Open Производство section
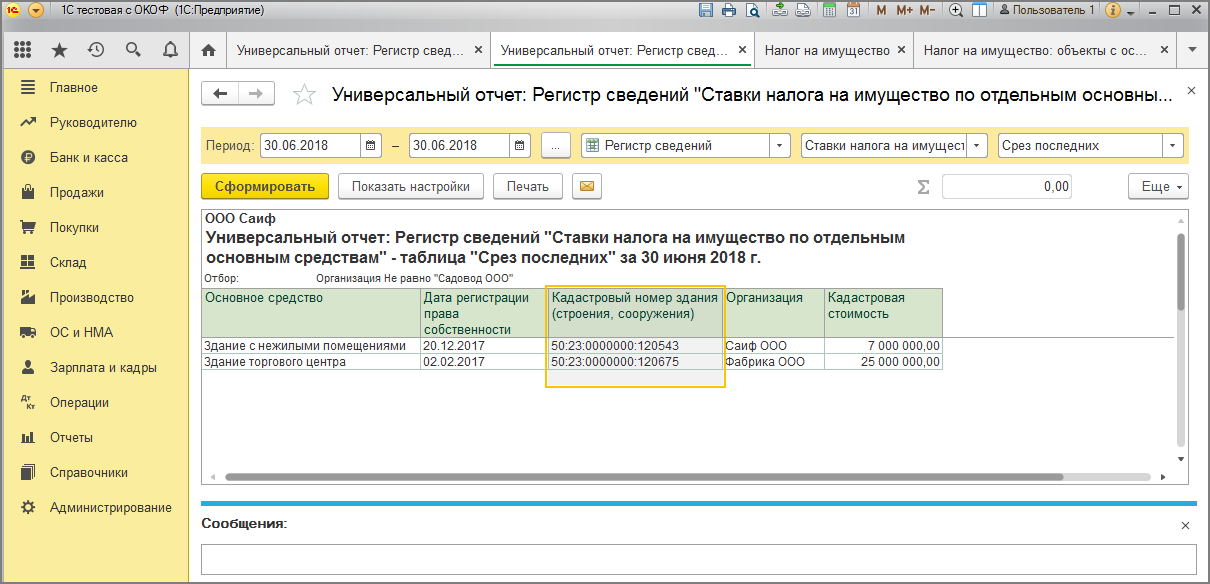Screen dimensions: 1210x584 94,298
